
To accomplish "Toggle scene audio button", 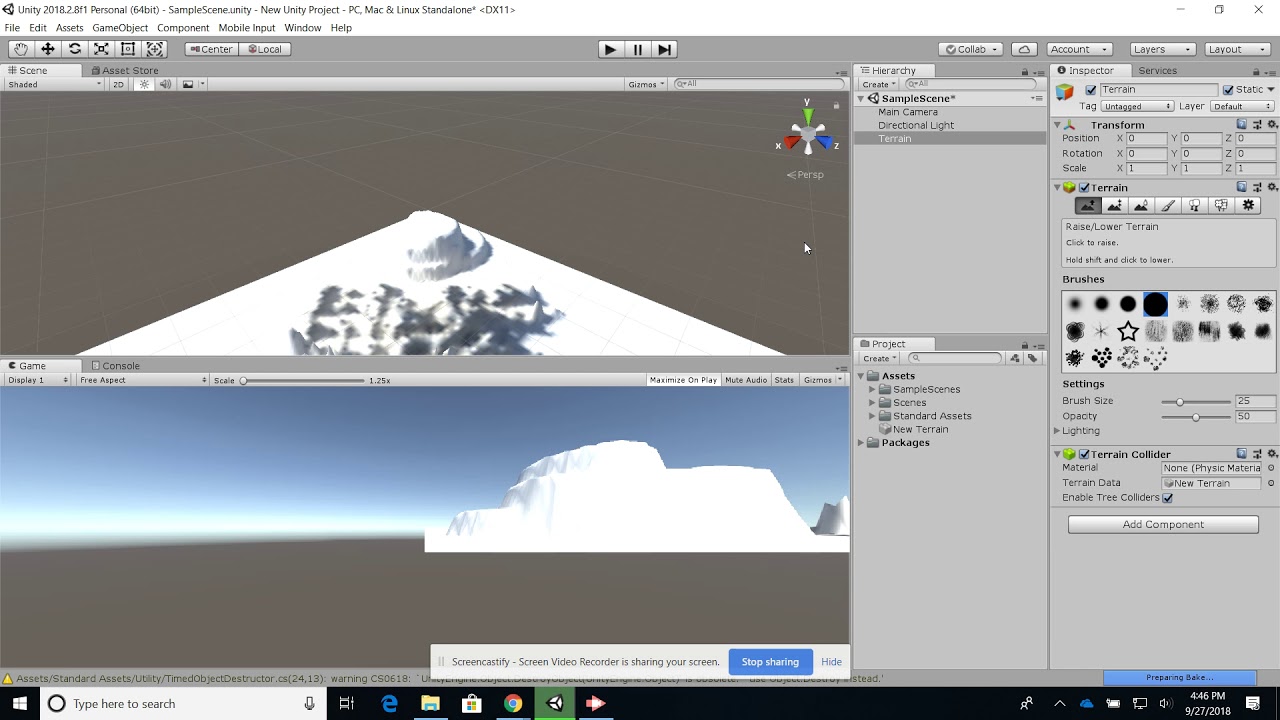I will click(165, 84).
